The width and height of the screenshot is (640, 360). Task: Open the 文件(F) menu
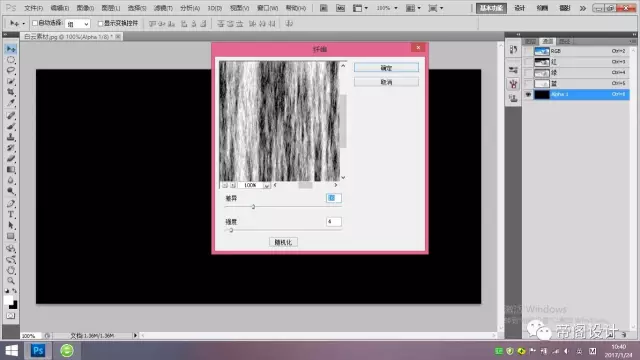[33, 8]
